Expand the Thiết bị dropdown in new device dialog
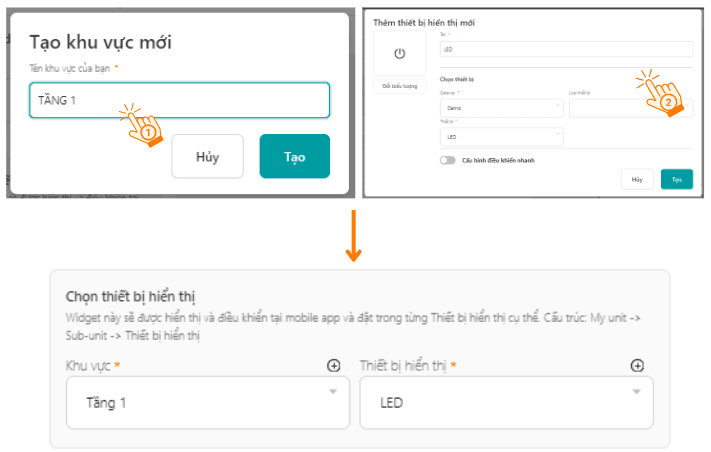 tap(501, 137)
